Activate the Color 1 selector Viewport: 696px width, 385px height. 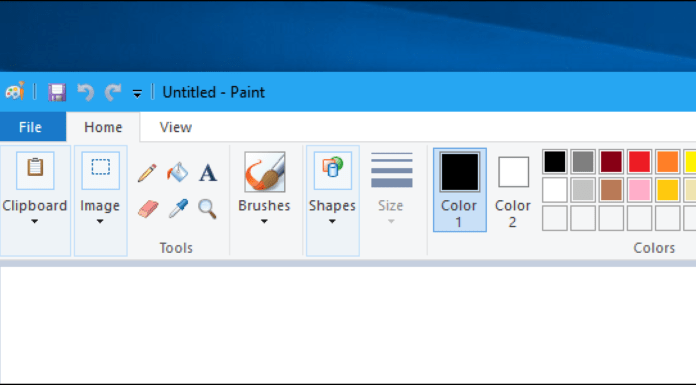[x=459, y=190]
